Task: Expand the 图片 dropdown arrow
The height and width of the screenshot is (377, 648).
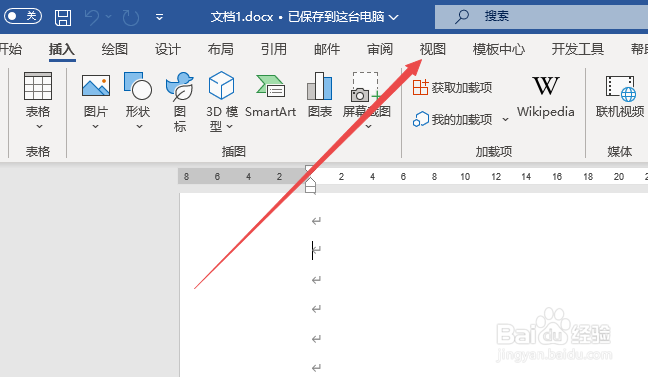Action: coord(95,126)
